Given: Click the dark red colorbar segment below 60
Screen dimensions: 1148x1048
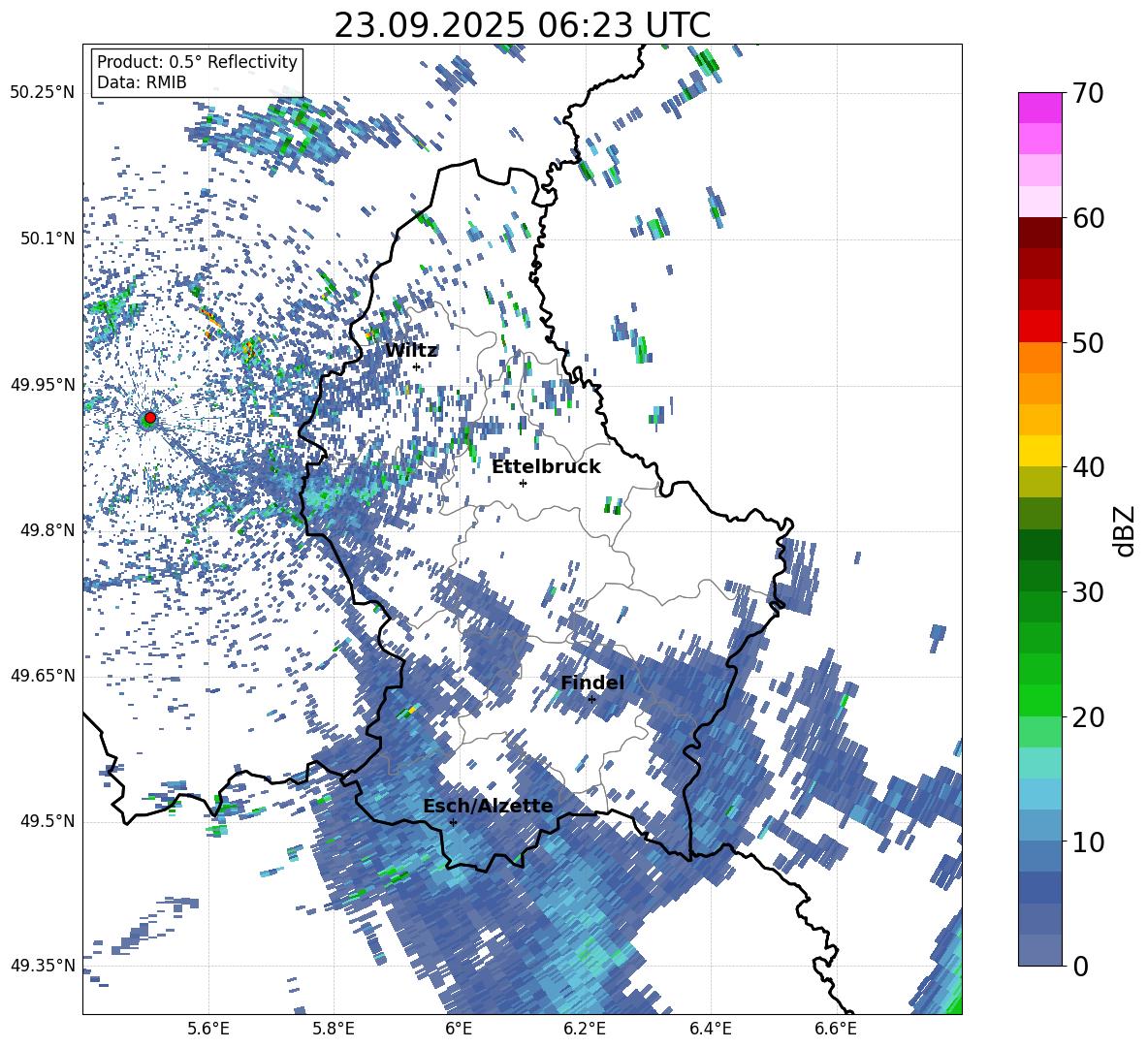Looking at the screenshot, I should click(1039, 233).
